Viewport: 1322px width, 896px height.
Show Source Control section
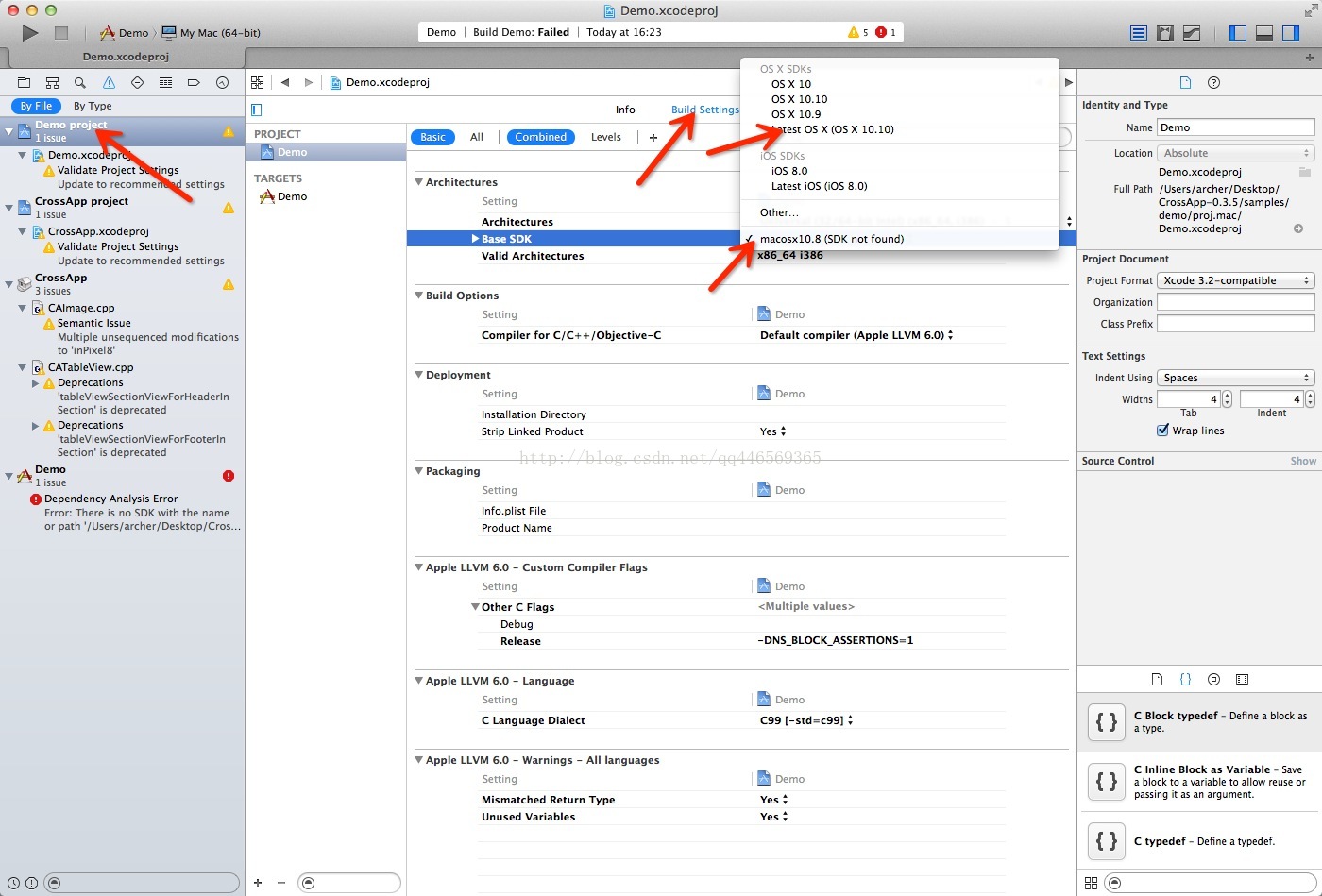coord(1303,461)
